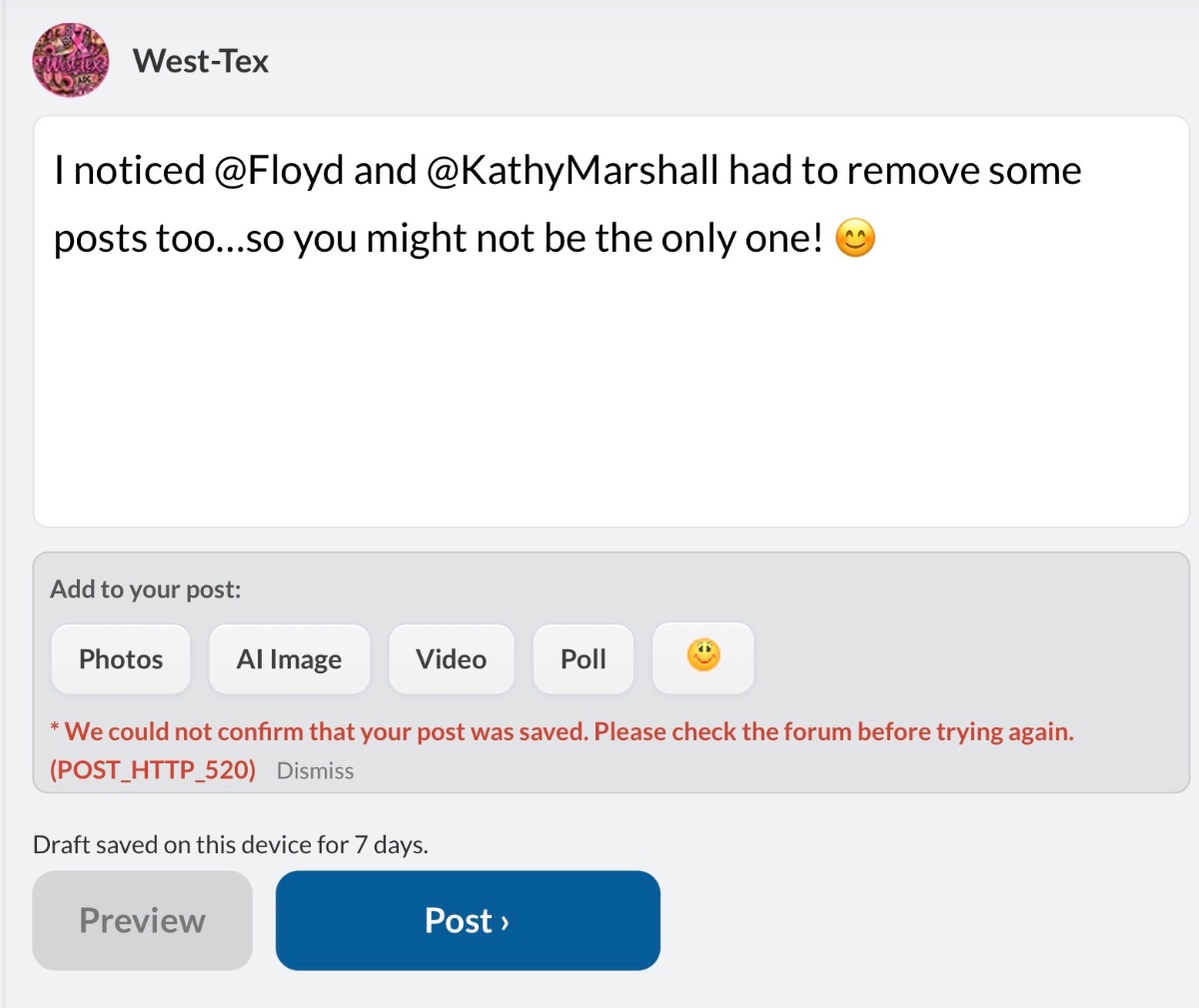
Task: Click the @KathyMarshall mention in the text
Action: [x=573, y=171]
